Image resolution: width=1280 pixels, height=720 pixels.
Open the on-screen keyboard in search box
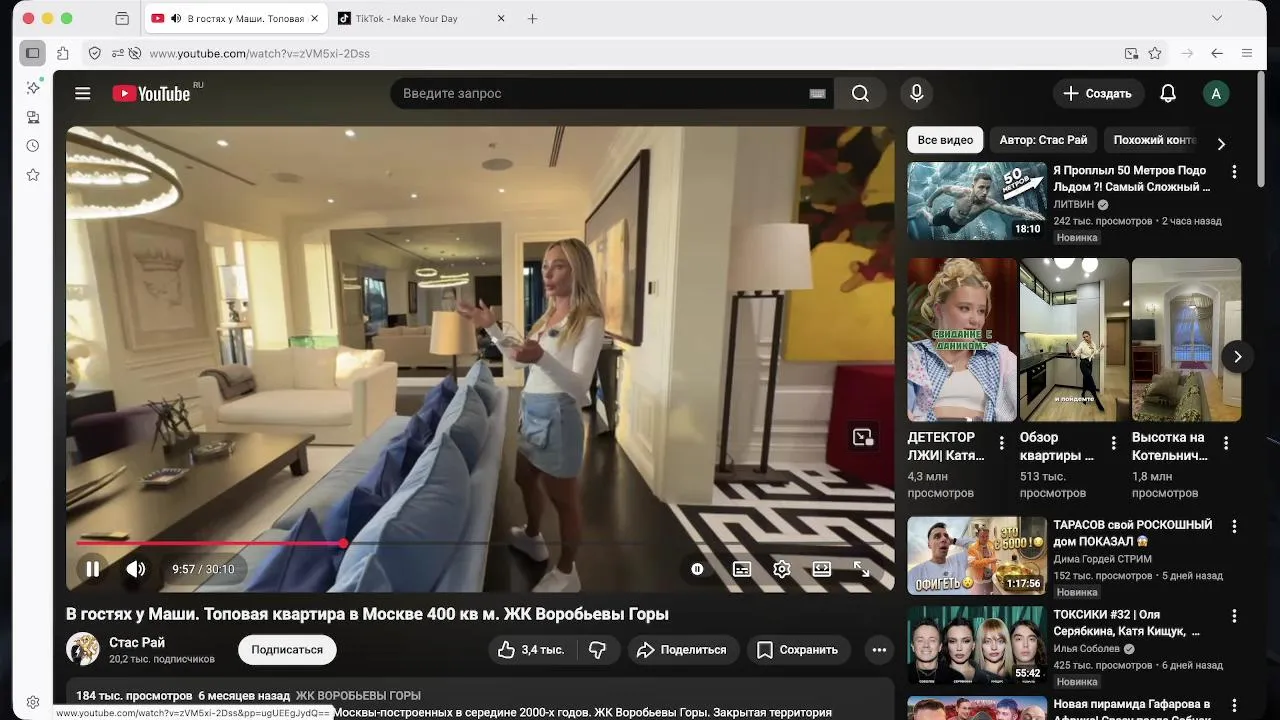tap(817, 93)
